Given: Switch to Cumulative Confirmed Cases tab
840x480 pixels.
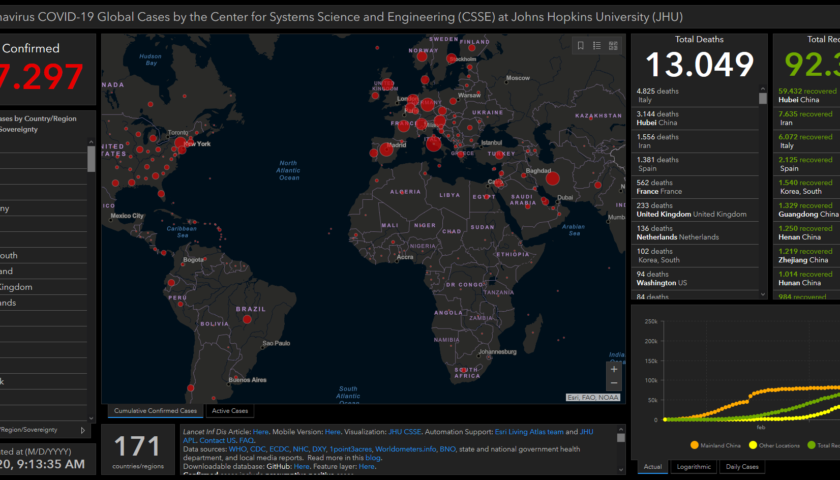Looking at the screenshot, I should tap(155, 411).
